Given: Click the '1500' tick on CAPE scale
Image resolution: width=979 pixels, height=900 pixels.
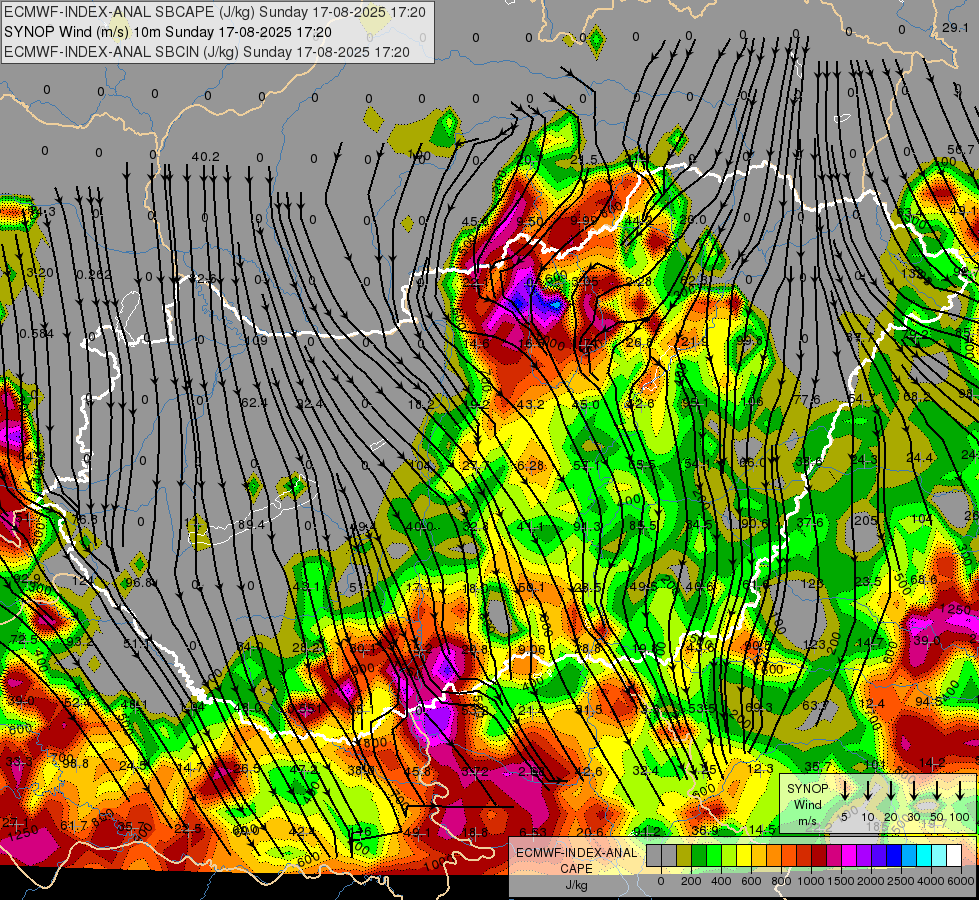Looking at the screenshot, I should point(840,881).
